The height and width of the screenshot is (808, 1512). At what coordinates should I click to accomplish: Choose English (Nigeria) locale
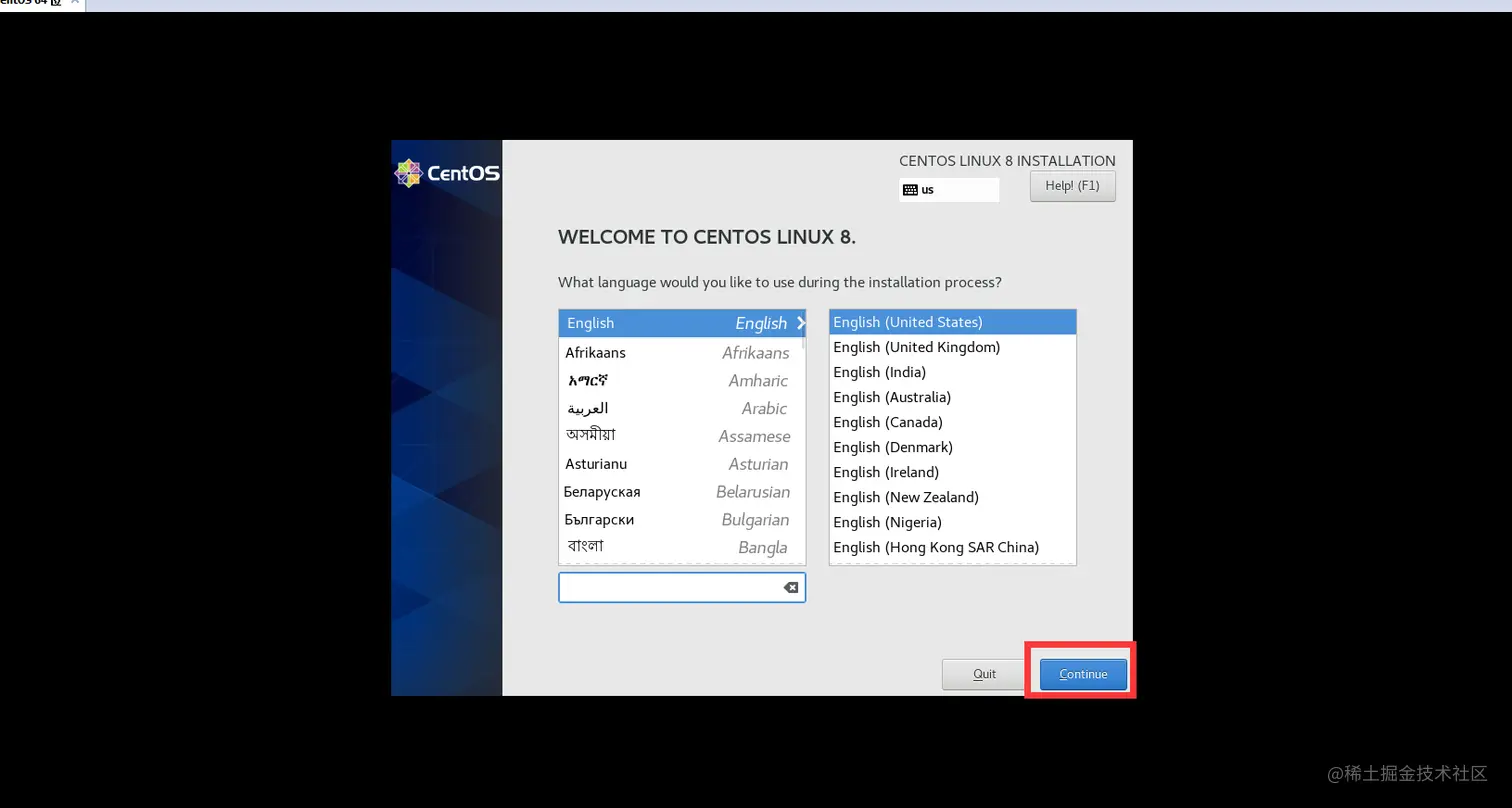coord(952,522)
